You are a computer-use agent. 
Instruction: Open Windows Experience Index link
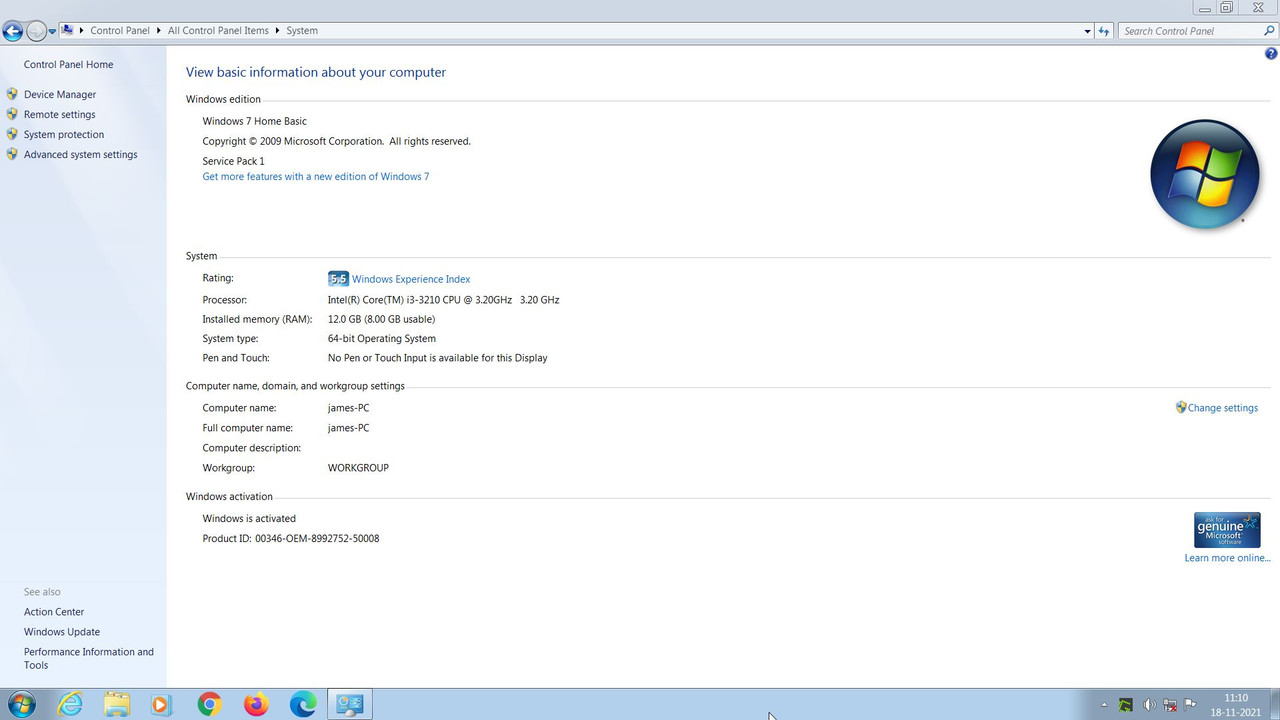[x=411, y=280]
